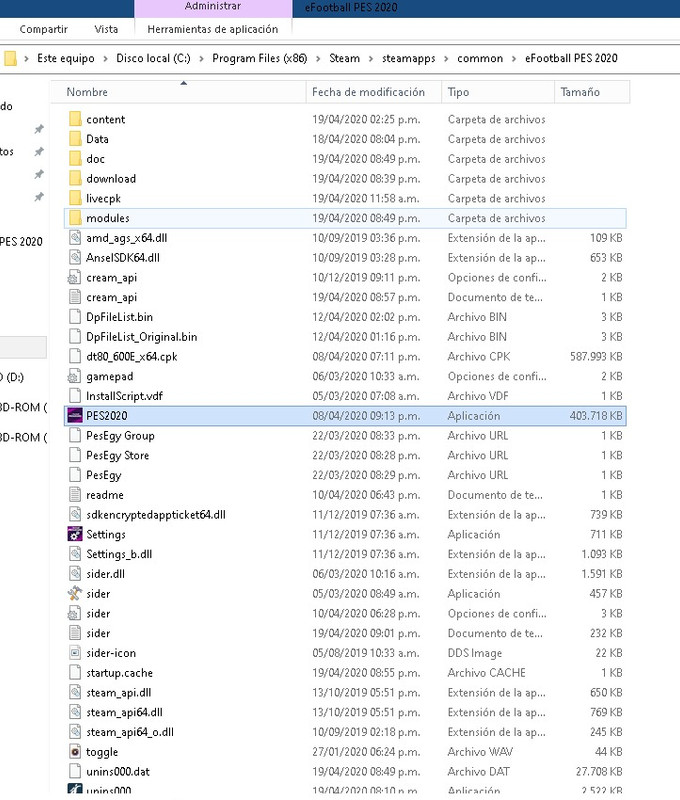Sort by Tamaño column header
Image resolution: width=680 pixels, height=800 pixels.
pyautogui.click(x=592, y=92)
